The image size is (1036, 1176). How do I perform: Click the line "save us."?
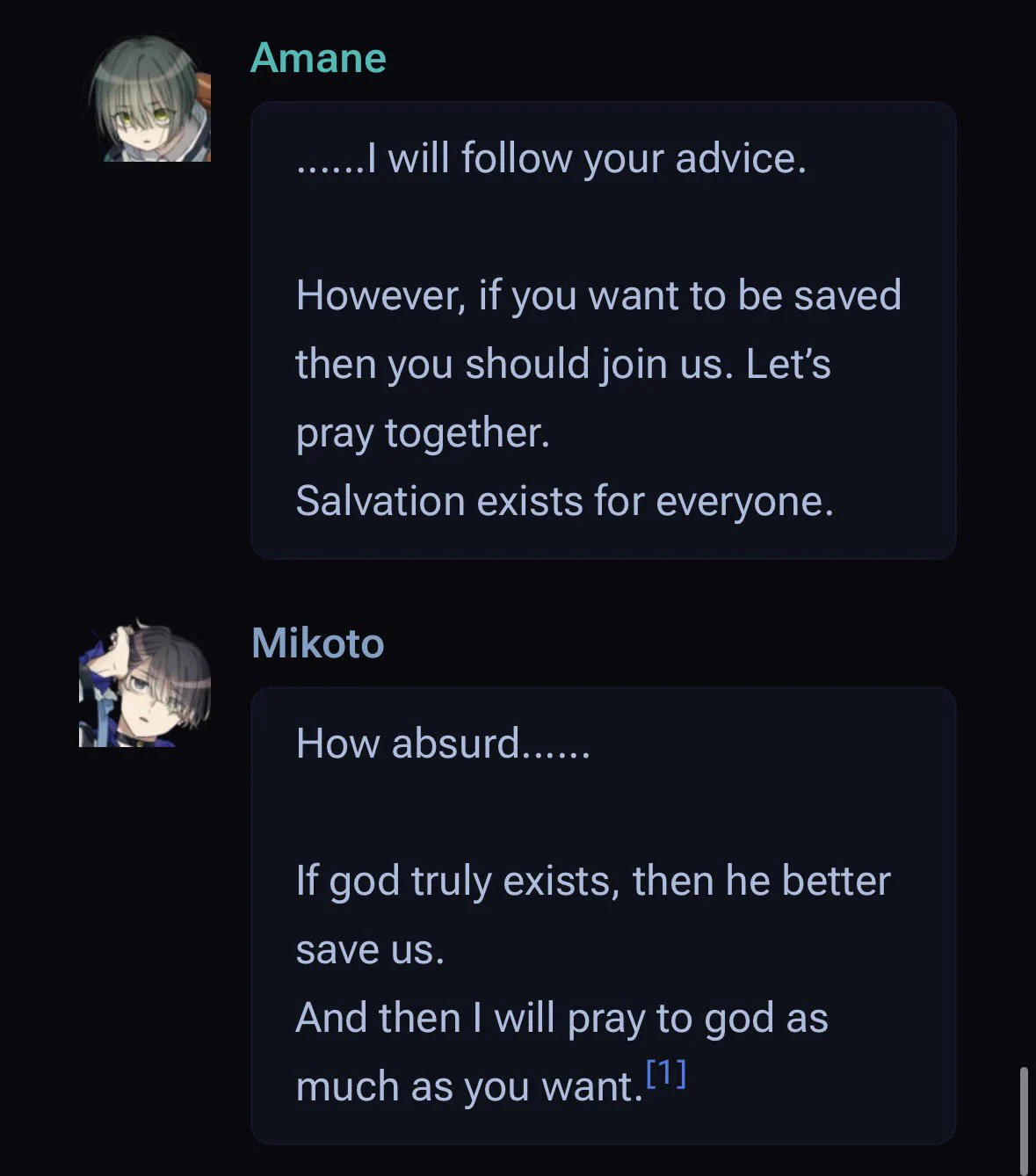click(370, 949)
